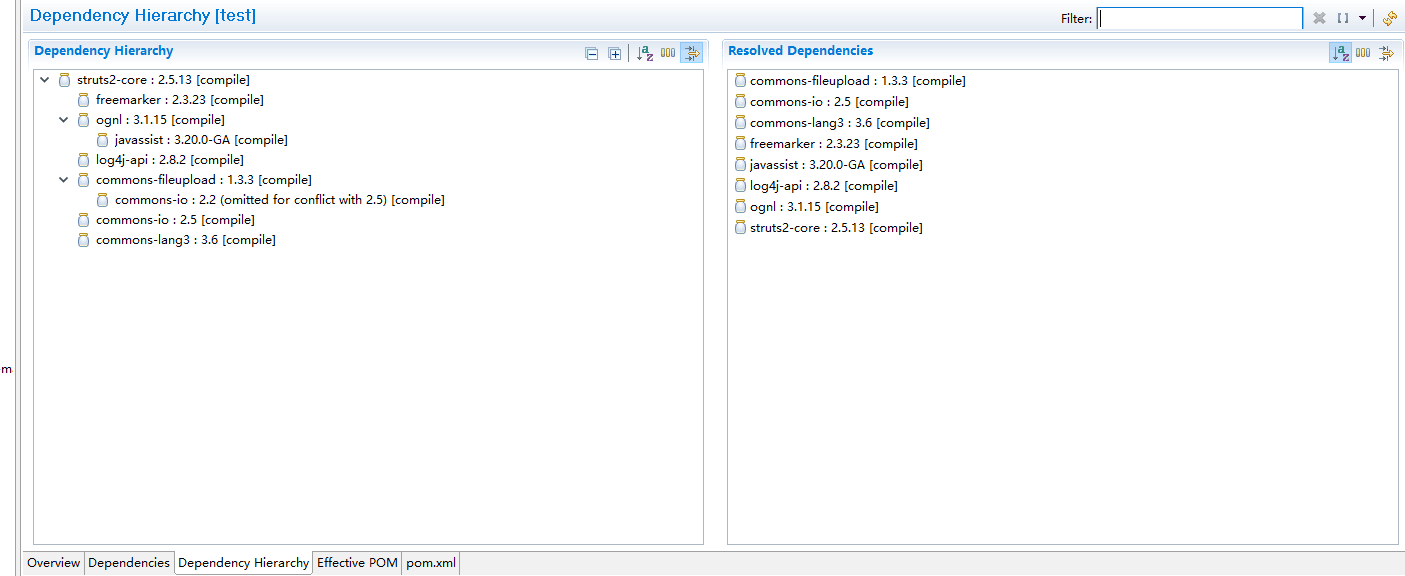
Task: Select commons-io : 2.5 in the hierarchy tree
Action: (x=175, y=220)
